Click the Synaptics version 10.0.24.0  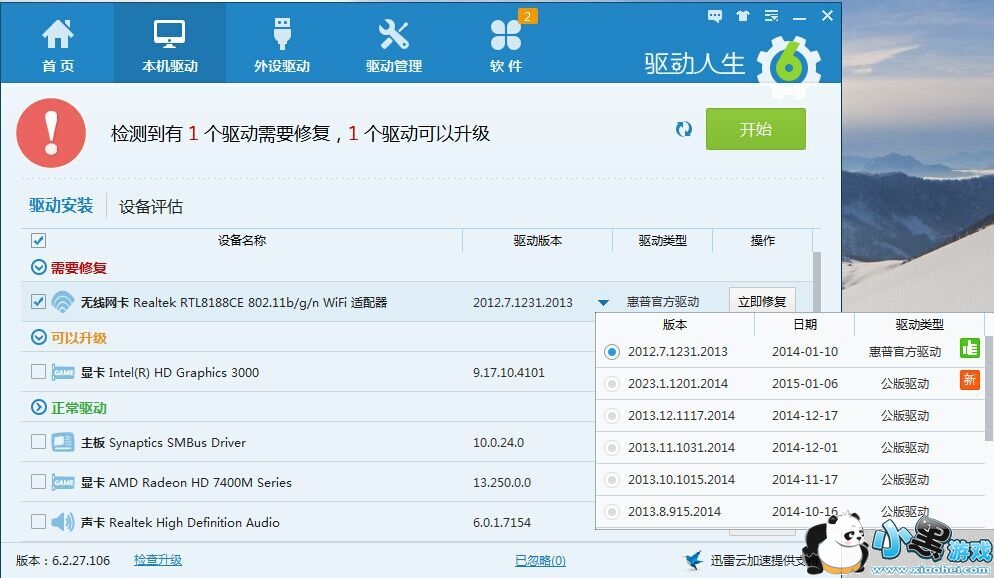pos(498,442)
